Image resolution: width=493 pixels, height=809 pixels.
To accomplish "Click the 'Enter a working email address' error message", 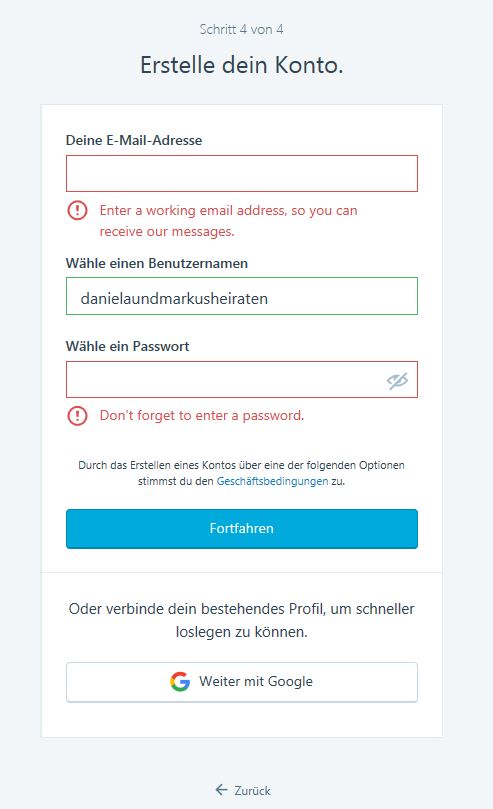I will click(228, 221).
